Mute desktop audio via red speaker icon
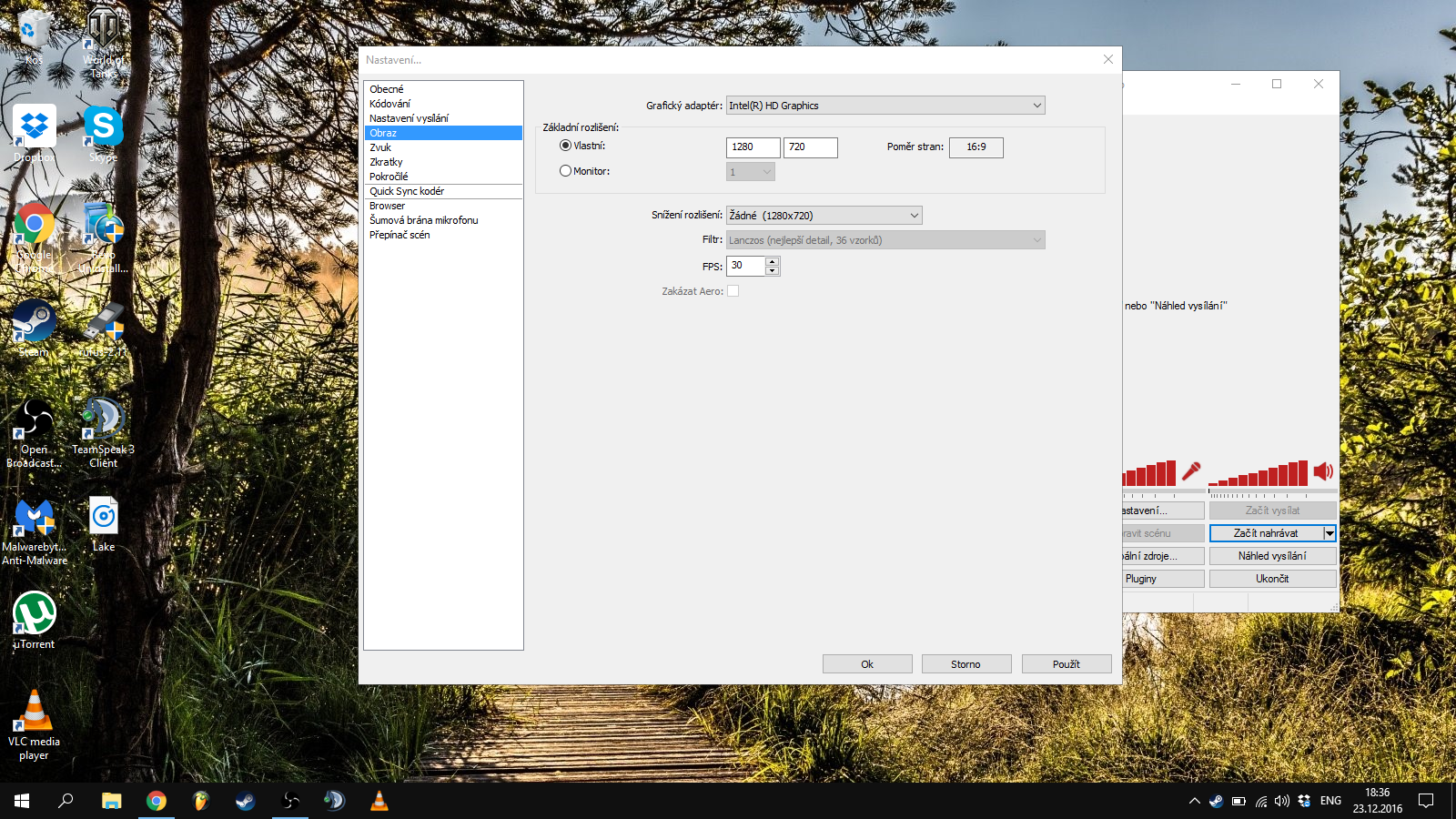The image size is (1456, 819). pyautogui.click(x=1323, y=471)
